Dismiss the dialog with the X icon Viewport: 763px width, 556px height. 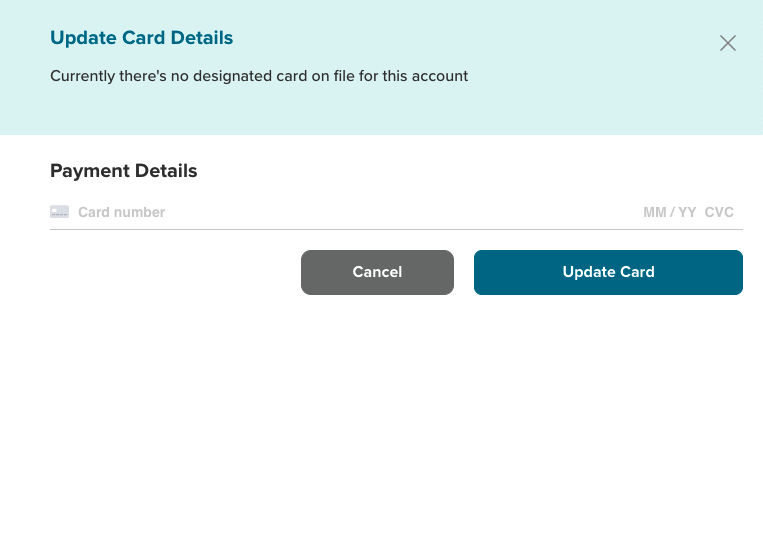pyautogui.click(x=728, y=43)
